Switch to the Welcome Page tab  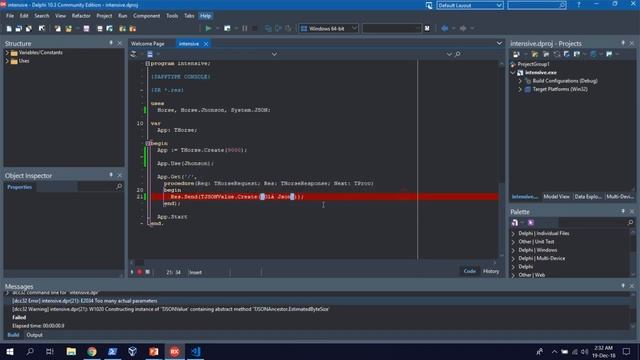click(148, 44)
